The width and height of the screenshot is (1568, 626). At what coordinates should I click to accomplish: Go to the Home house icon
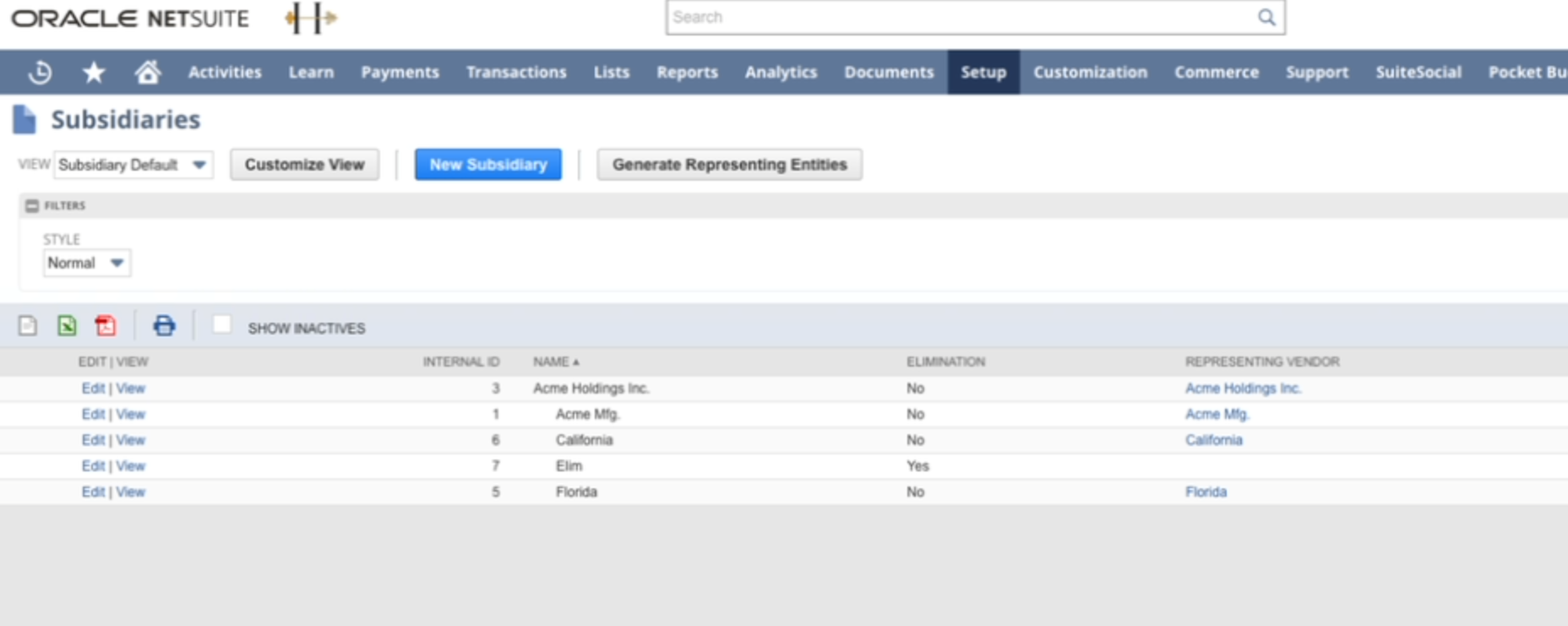pyautogui.click(x=148, y=73)
